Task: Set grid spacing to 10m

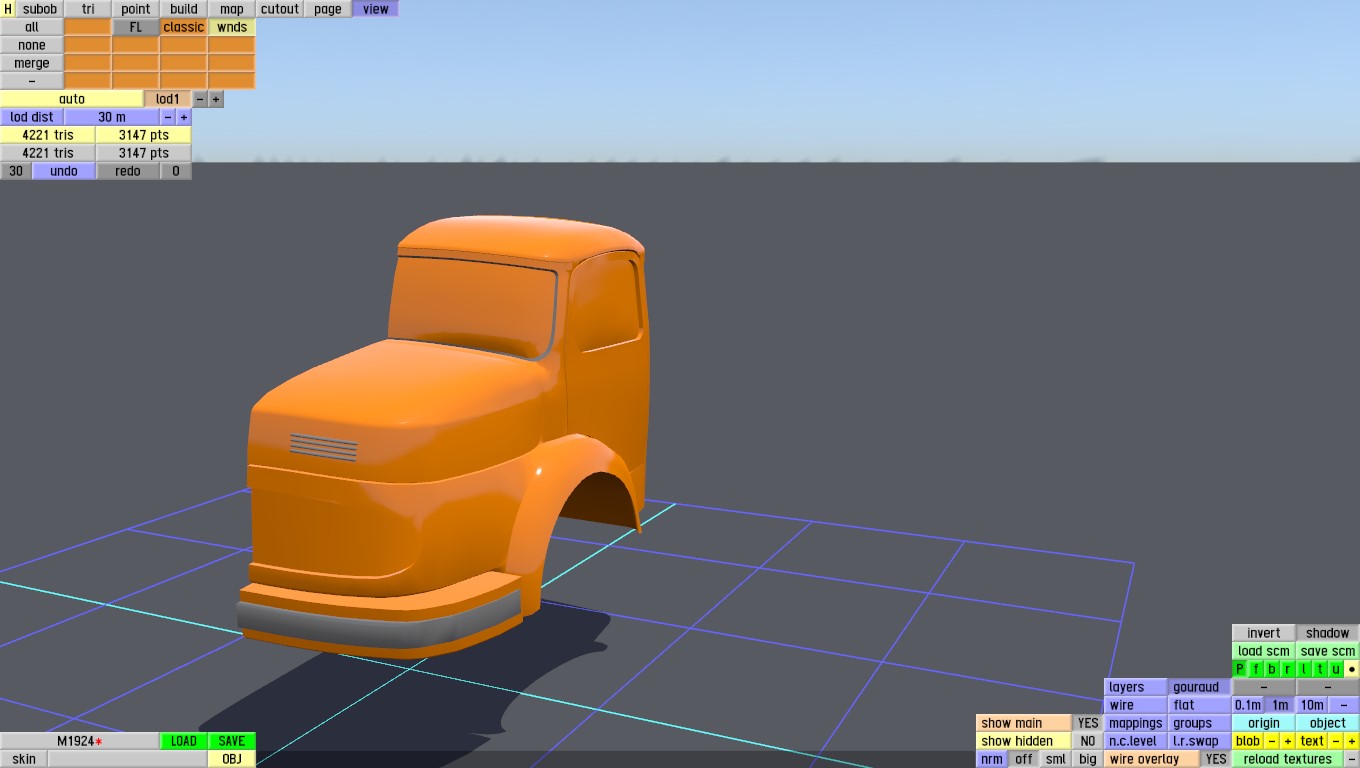Action: pos(1312,705)
